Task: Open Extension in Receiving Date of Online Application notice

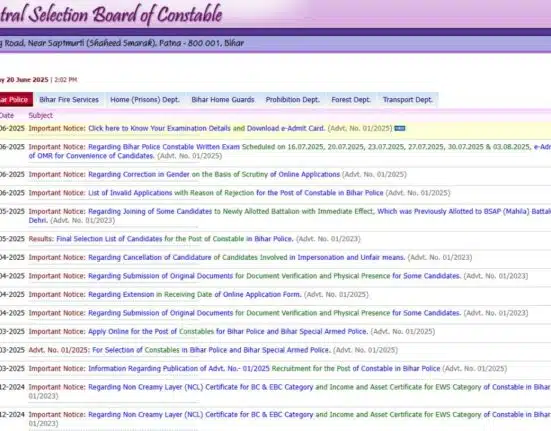Action: 195,294
